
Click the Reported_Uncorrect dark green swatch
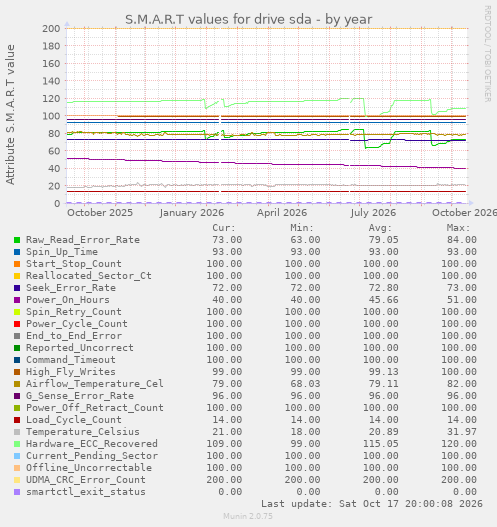[17, 348]
